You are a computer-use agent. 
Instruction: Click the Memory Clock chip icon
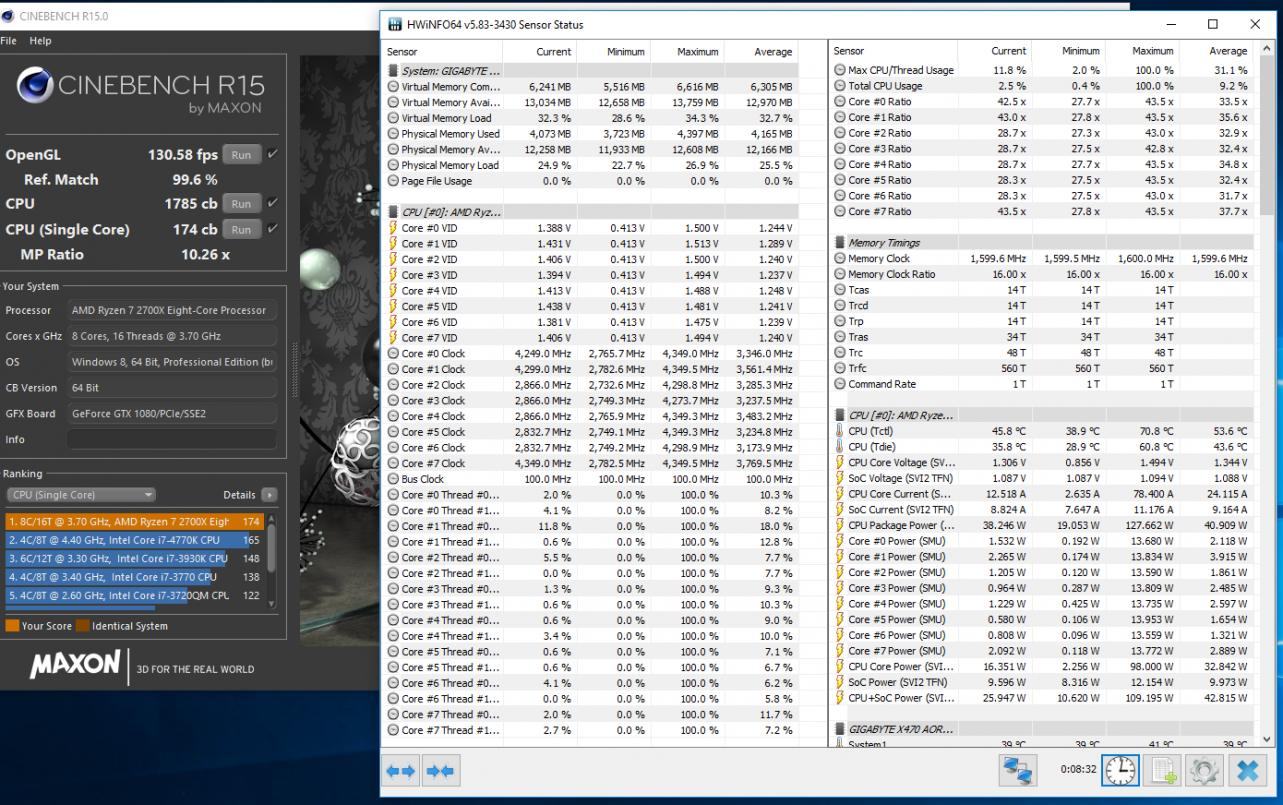coord(839,258)
